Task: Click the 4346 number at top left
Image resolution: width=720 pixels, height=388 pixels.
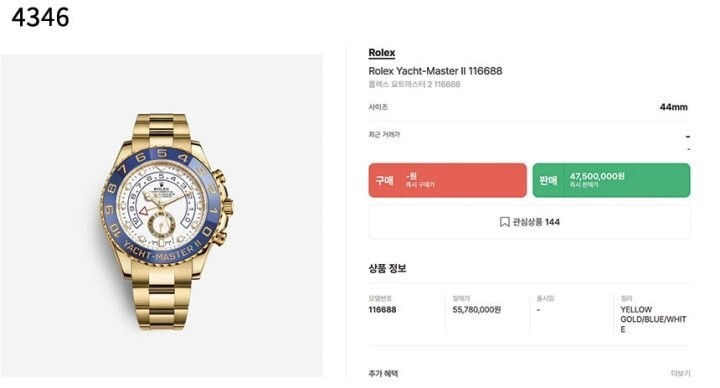Action: [x=40, y=17]
